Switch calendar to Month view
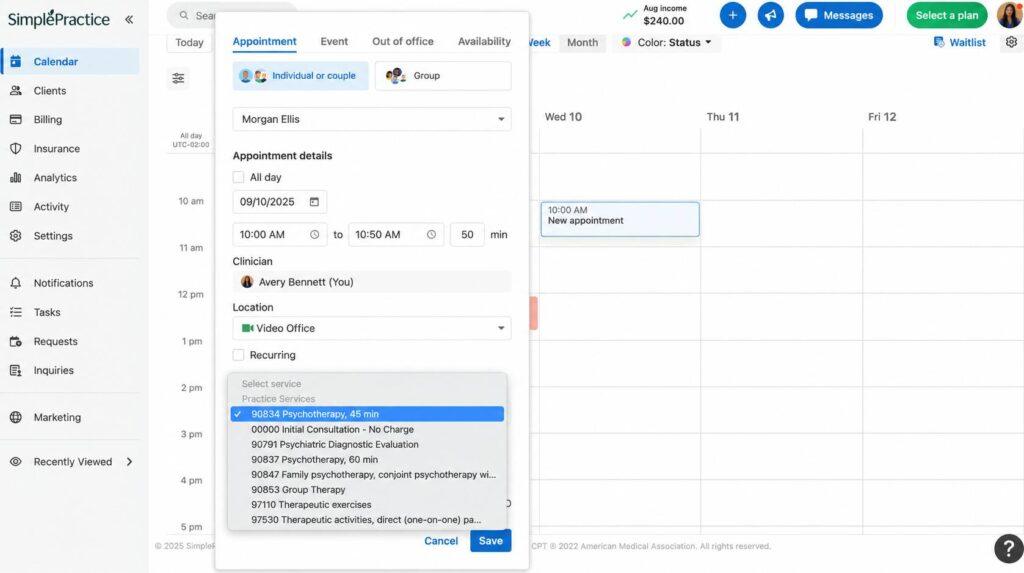This screenshot has width=1024, height=573. tap(583, 42)
